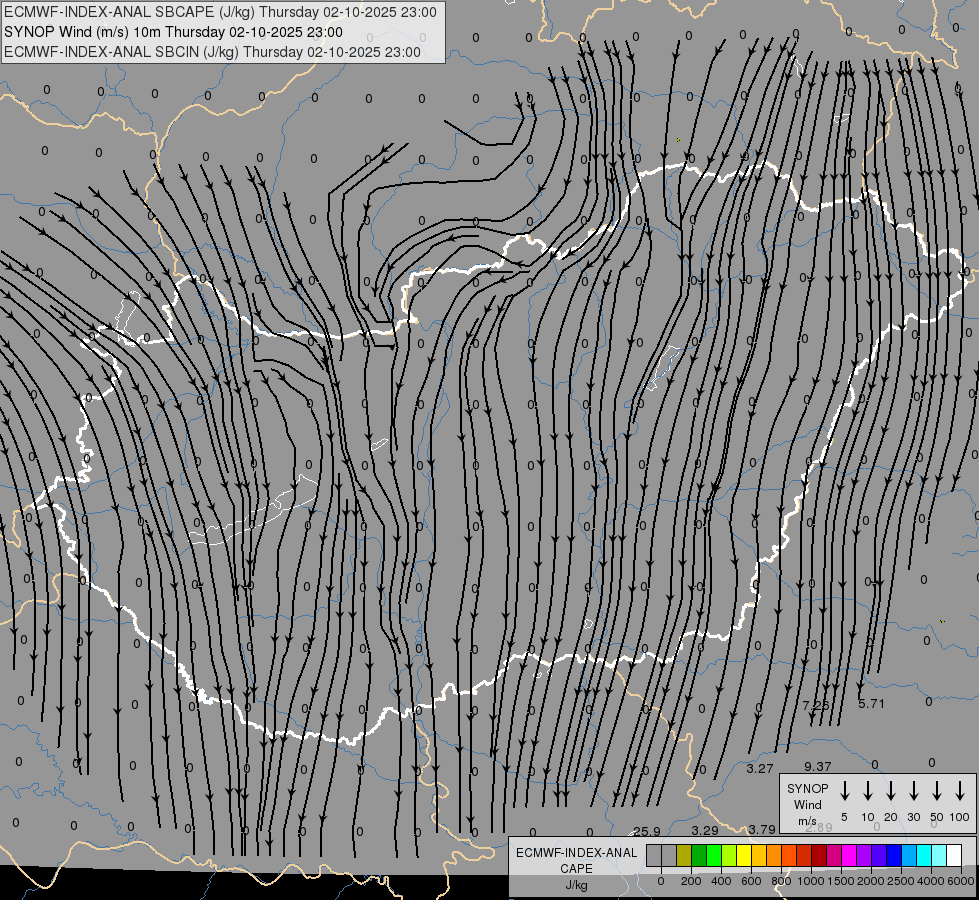Click the 5 speed label in wind legend

click(x=844, y=817)
